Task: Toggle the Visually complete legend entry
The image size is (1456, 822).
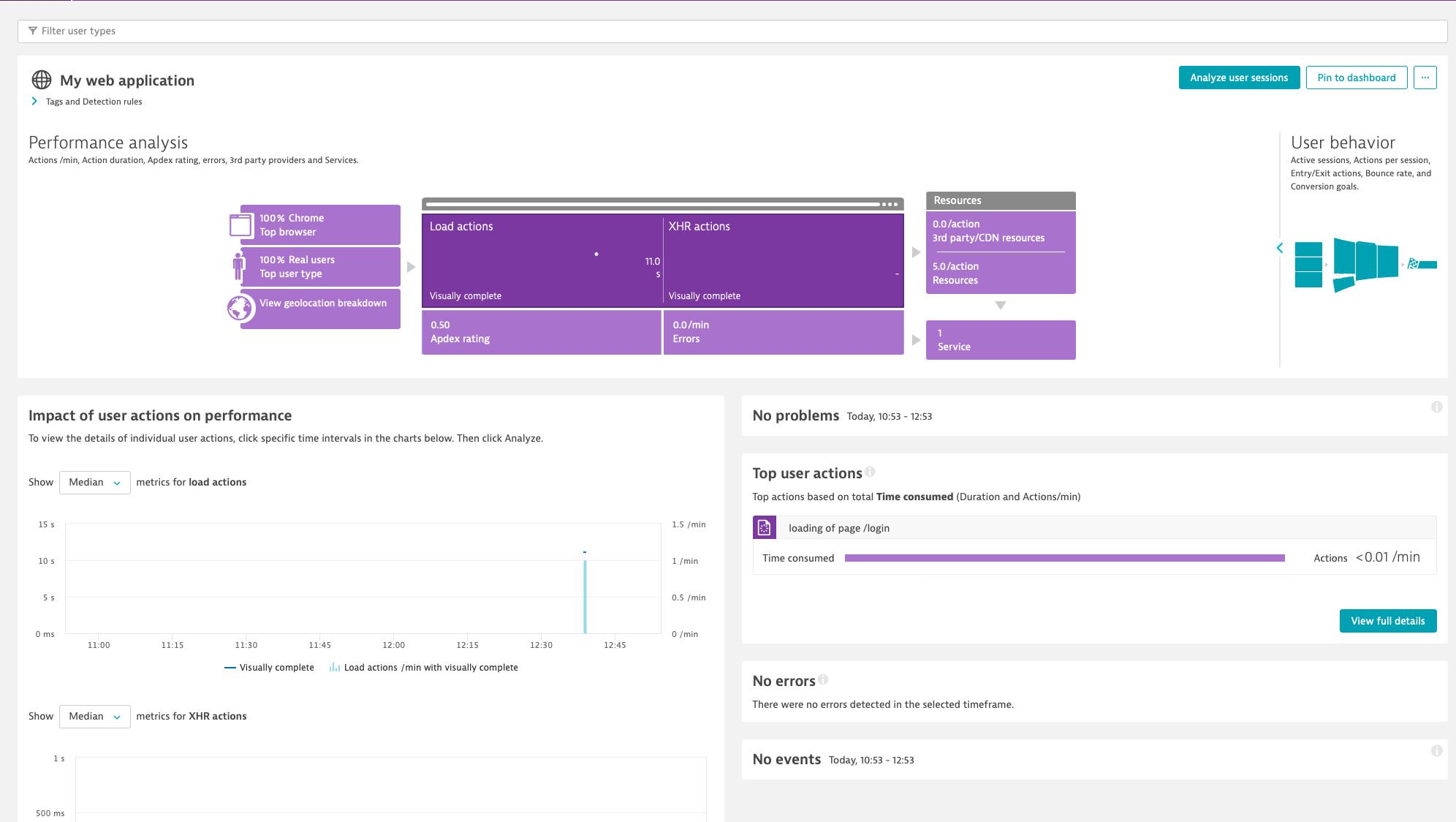Action: coord(276,667)
